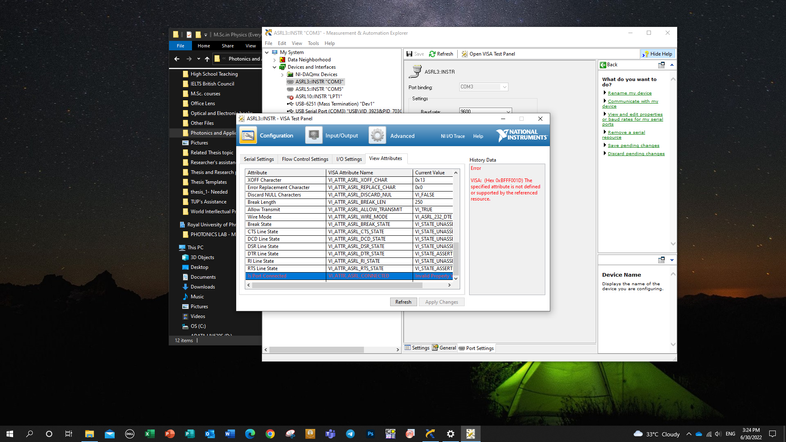786x442 pixels.
Task: Open Microsoft Edge from the taskbar
Action: tap(250, 433)
